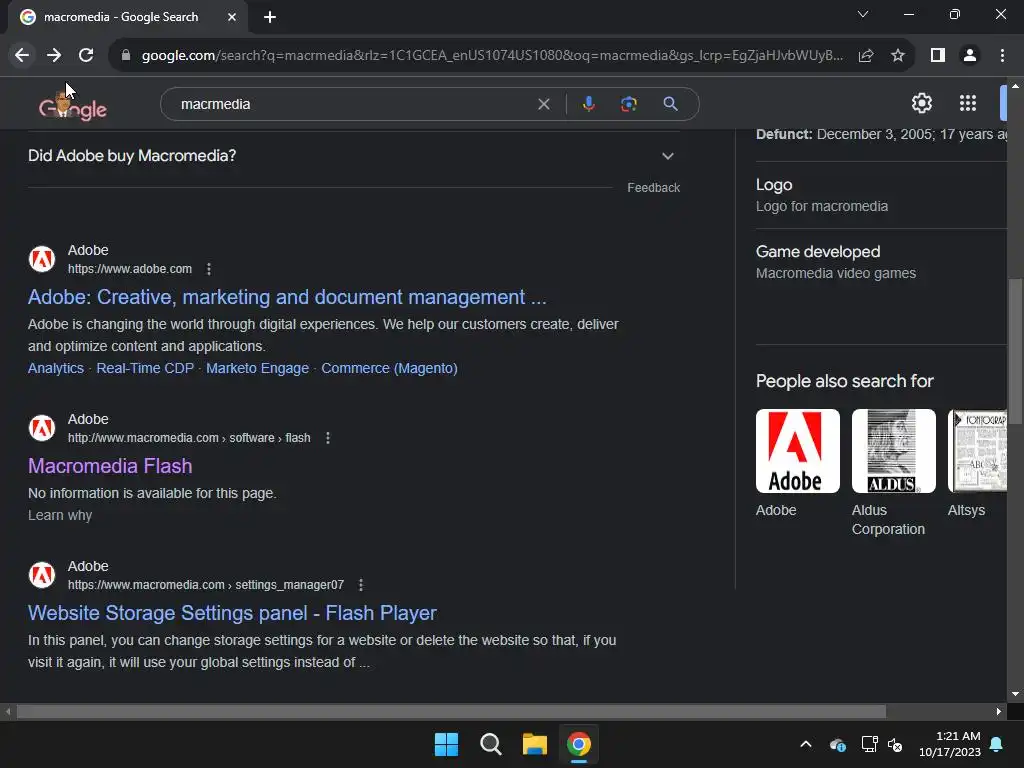Go forward with the browser forward arrow
The image size is (1024, 768).
(x=54, y=56)
